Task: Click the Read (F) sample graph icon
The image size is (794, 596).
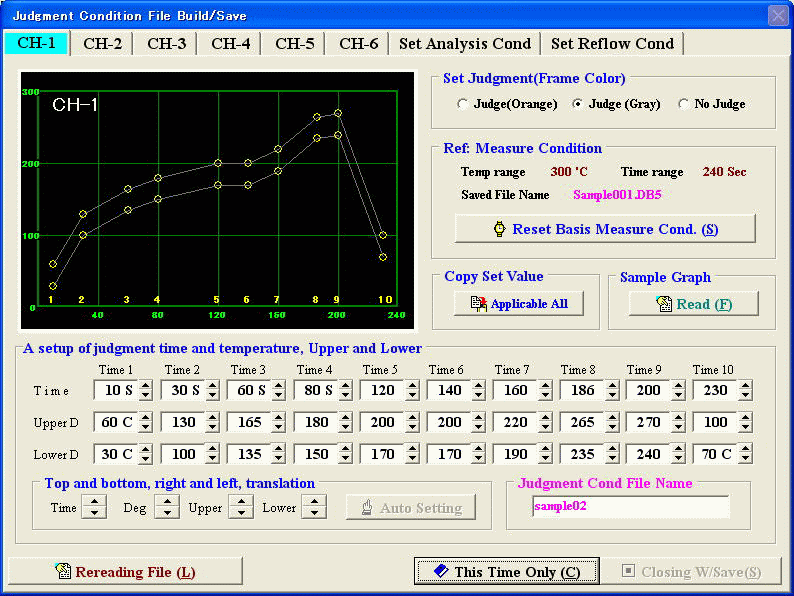Action: coord(664,304)
